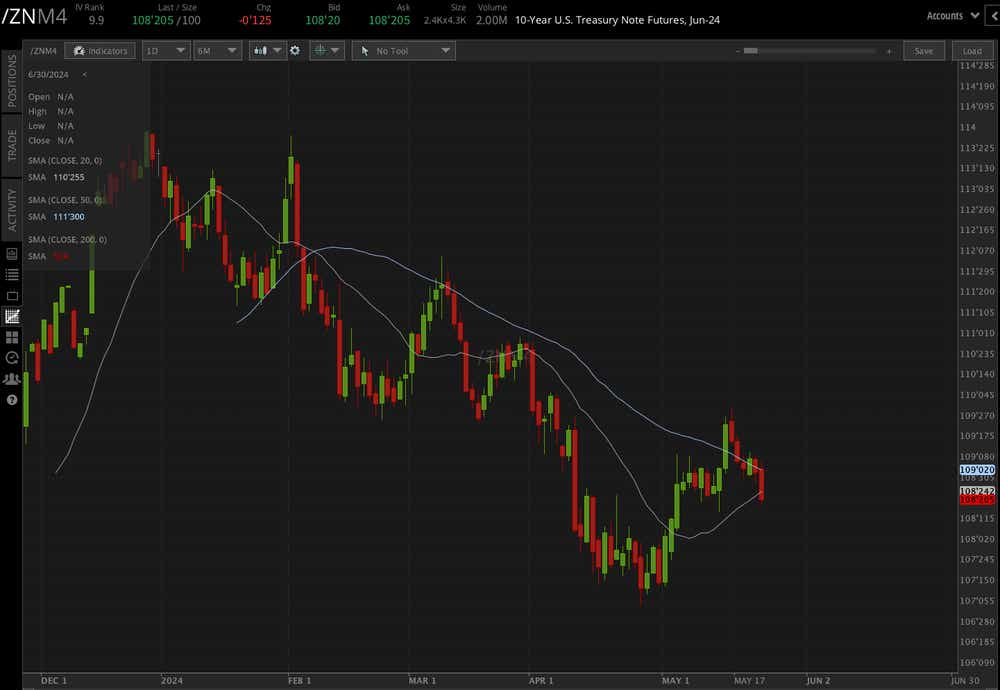The height and width of the screenshot is (690, 1000).
Task: Click the size value 2.4Kx4.3K
Action: tap(445, 20)
